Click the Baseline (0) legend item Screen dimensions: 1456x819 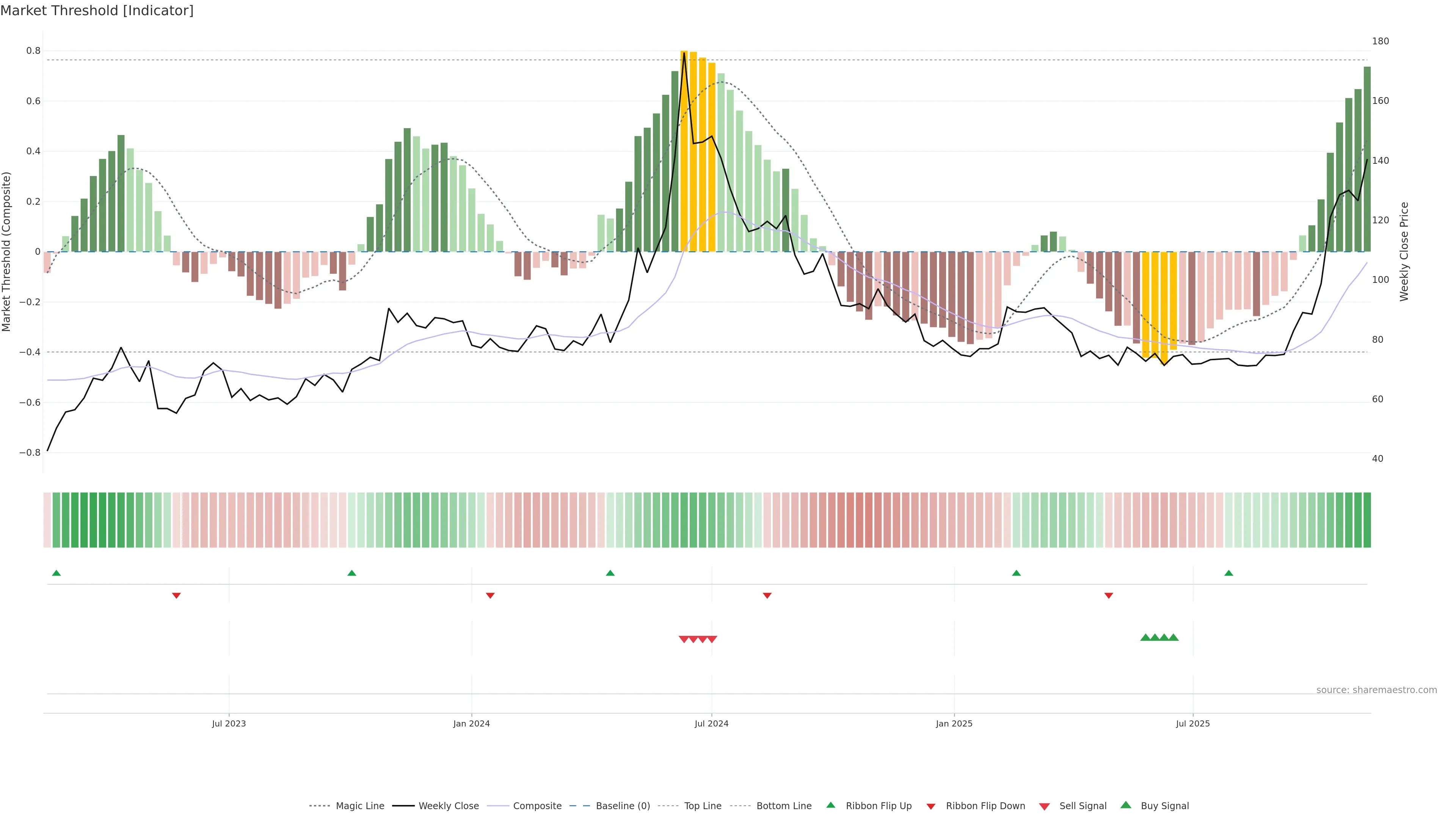(x=622, y=806)
